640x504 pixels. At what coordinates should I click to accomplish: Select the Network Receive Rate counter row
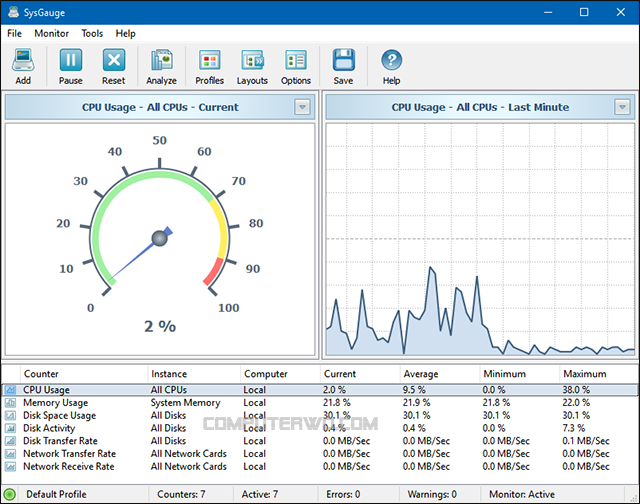click(x=320, y=466)
